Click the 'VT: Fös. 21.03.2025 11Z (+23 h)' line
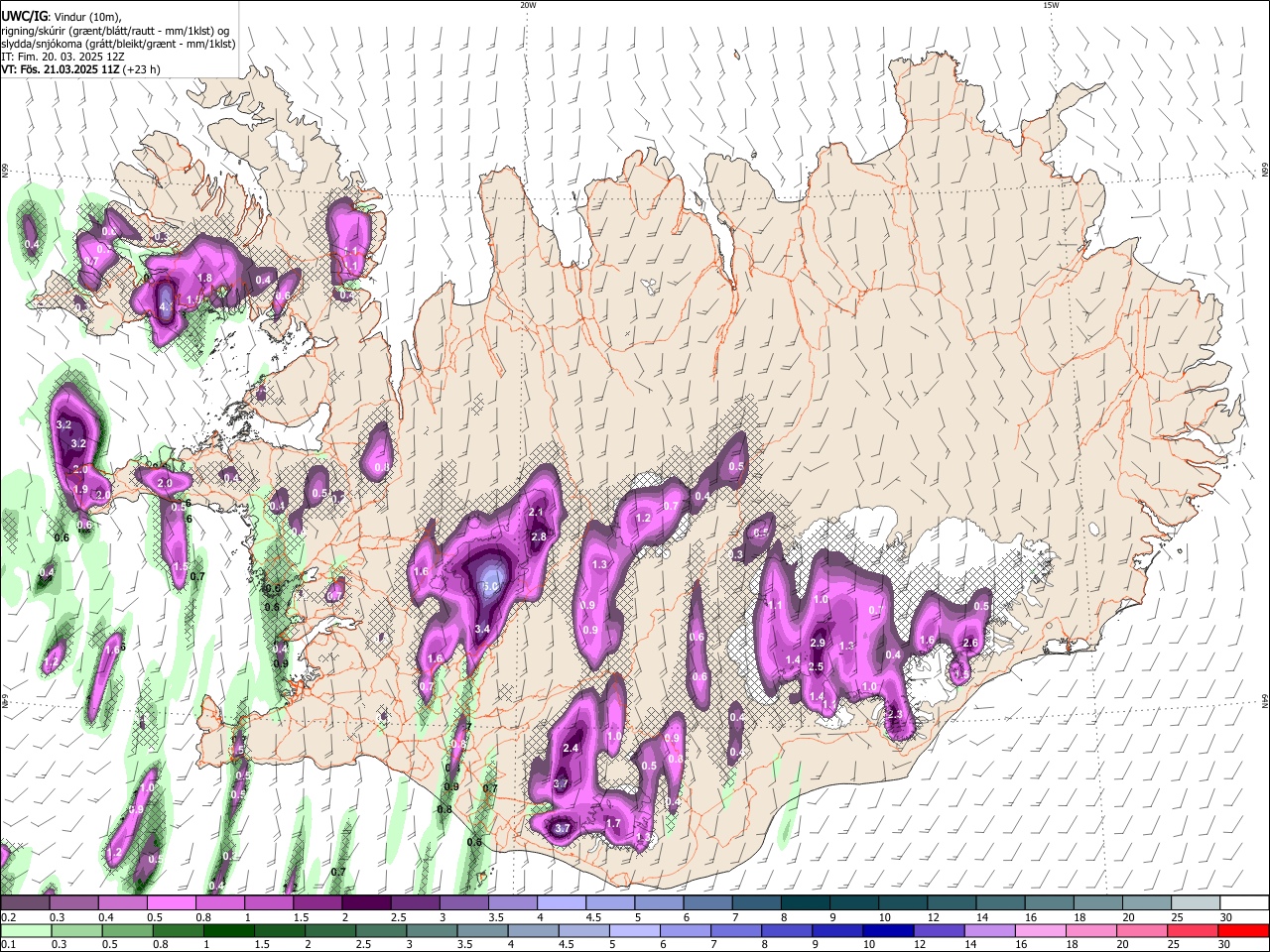 pyautogui.click(x=81, y=69)
